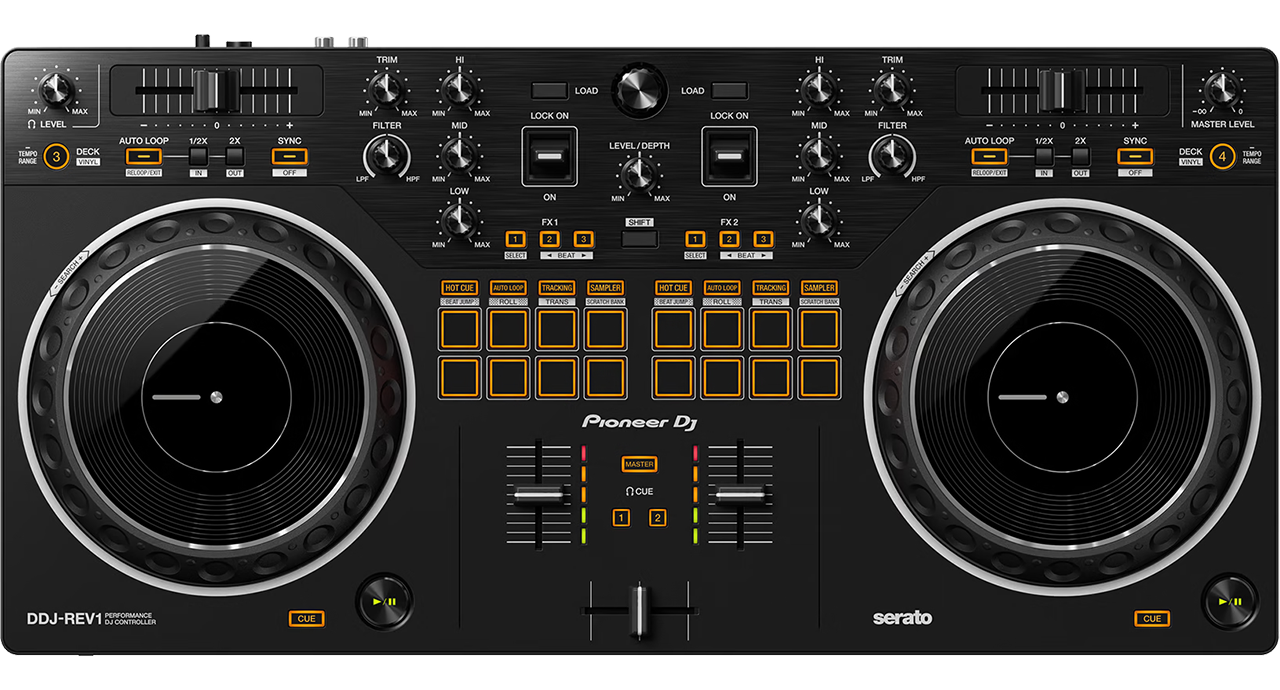Click the right deck tempo slider
1280x690 pixels.
coord(1062,90)
